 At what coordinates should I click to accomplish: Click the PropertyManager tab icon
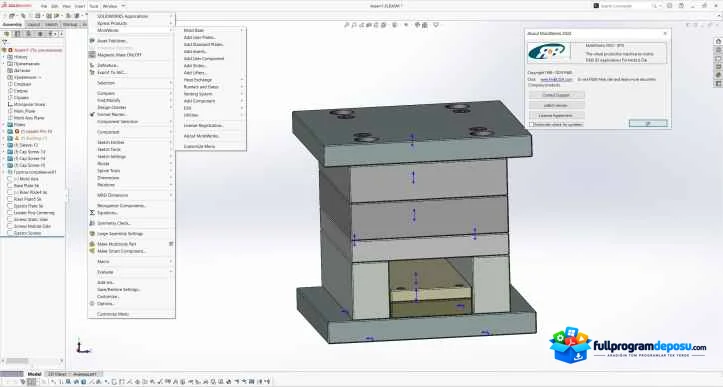[18, 34]
